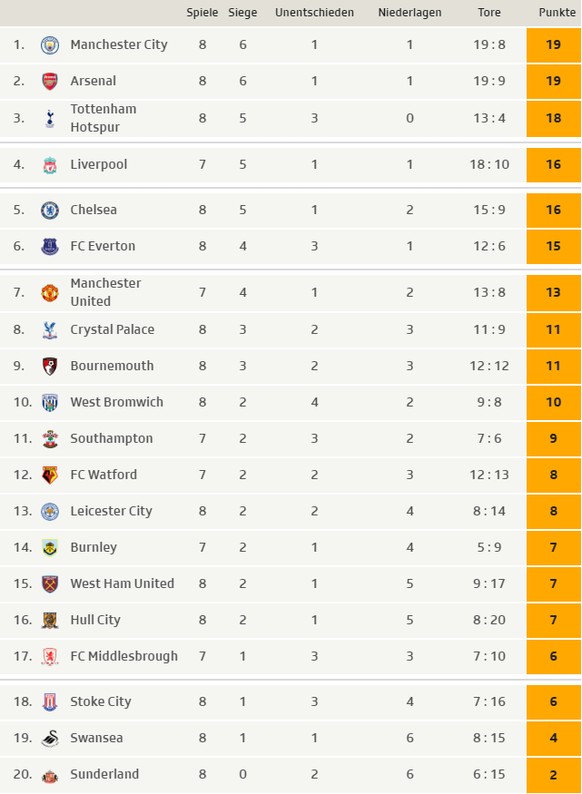
Task: Open the Leicester City team link
Action: point(111,511)
